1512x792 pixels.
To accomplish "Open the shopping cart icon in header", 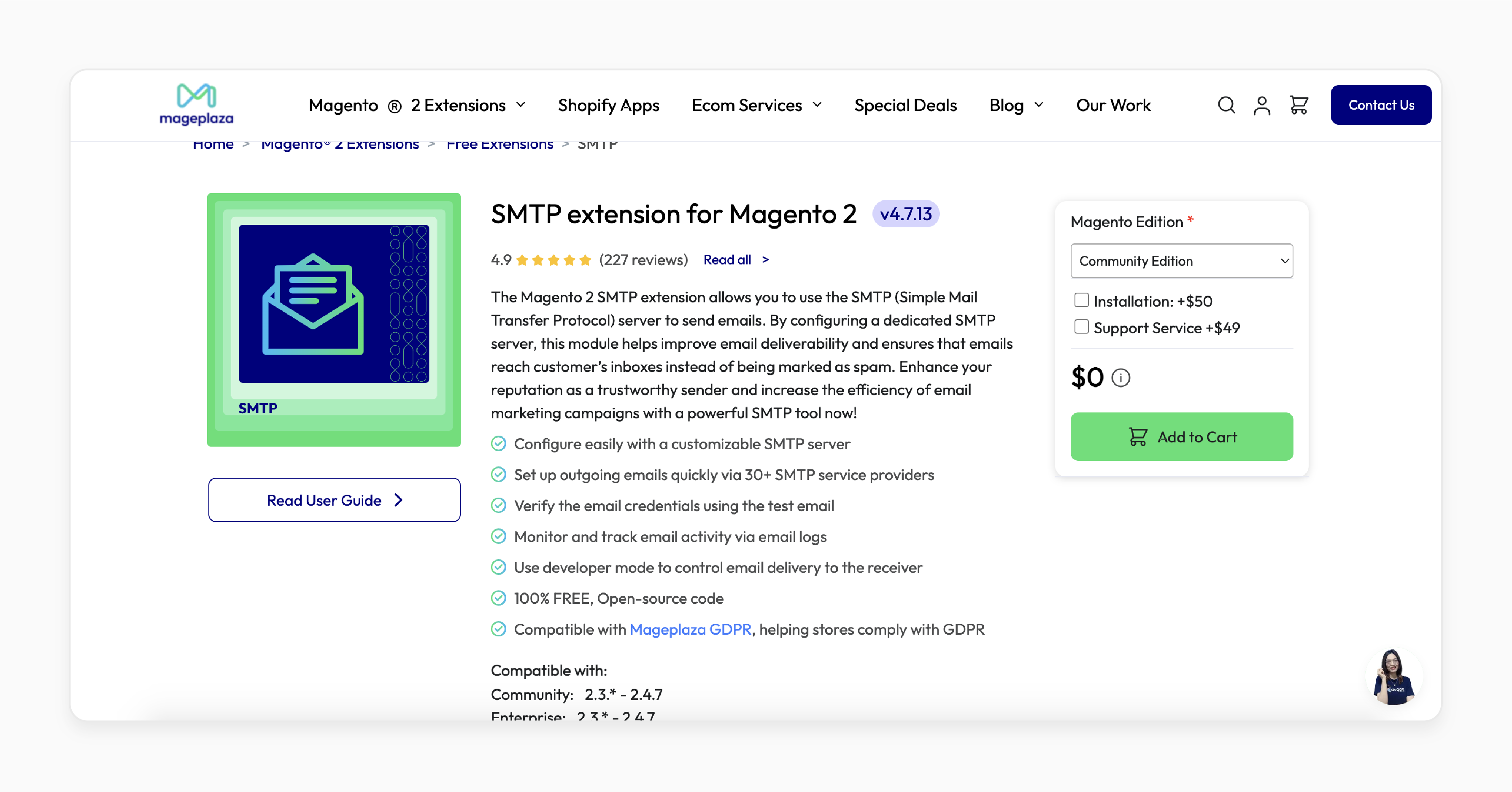I will 1299,105.
